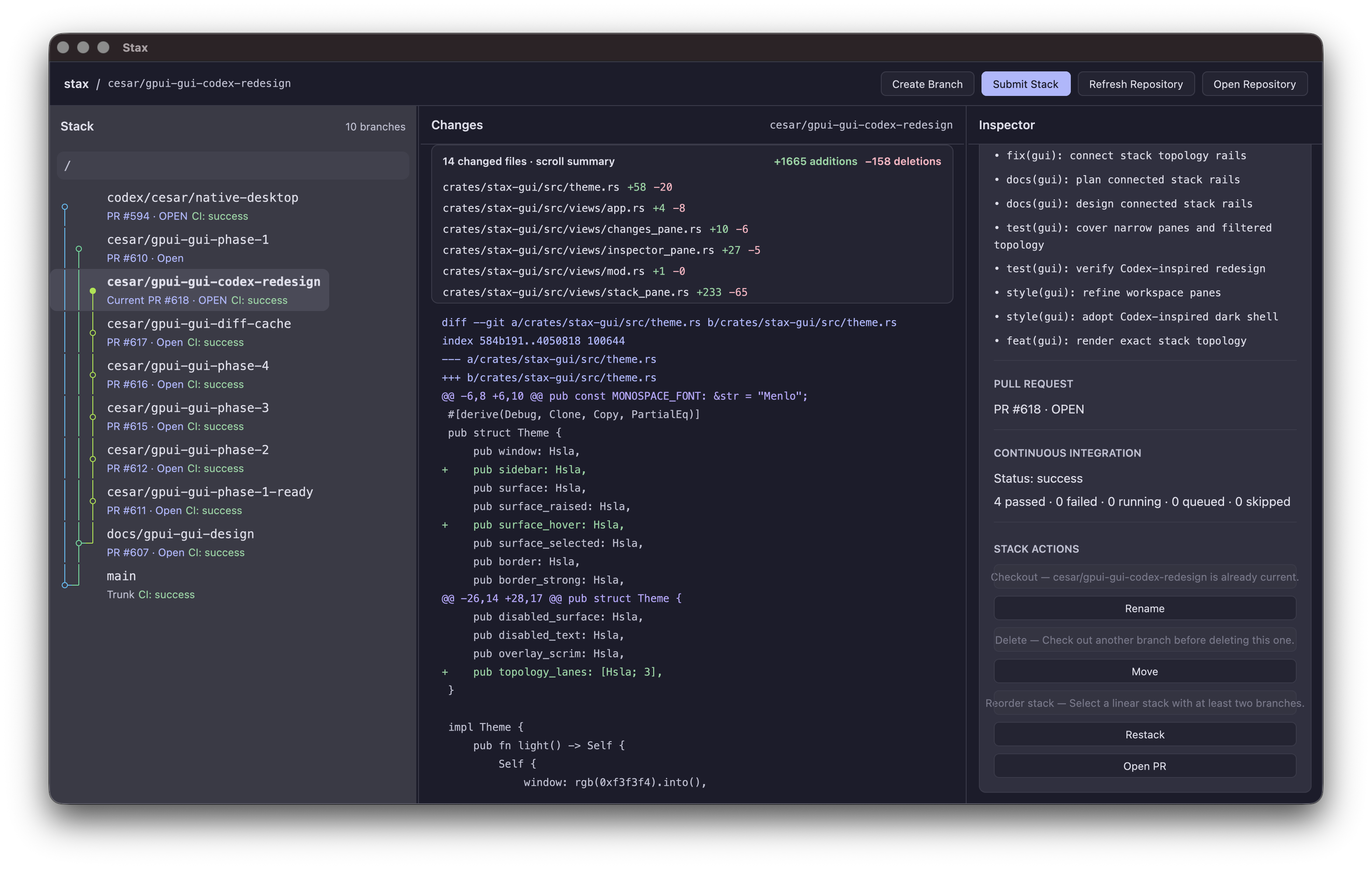
Task: Click breadcrumb branch cesar/gpui-gui-codex-redesign
Action: pos(200,83)
